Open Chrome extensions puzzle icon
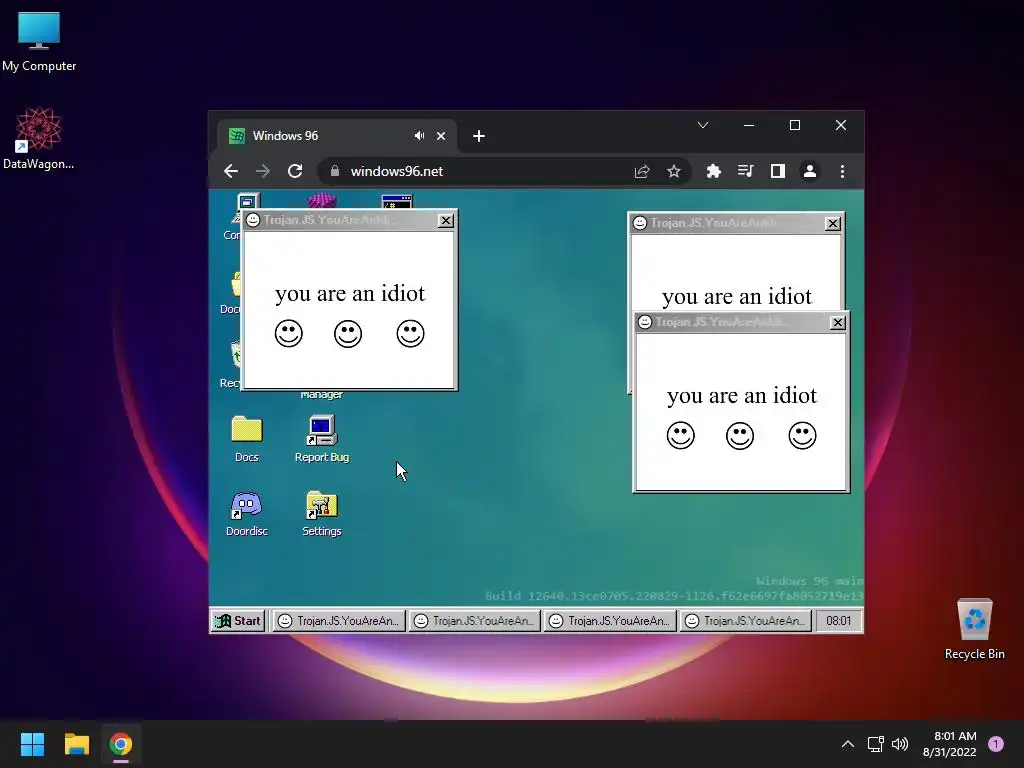 click(x=713, y=171)
